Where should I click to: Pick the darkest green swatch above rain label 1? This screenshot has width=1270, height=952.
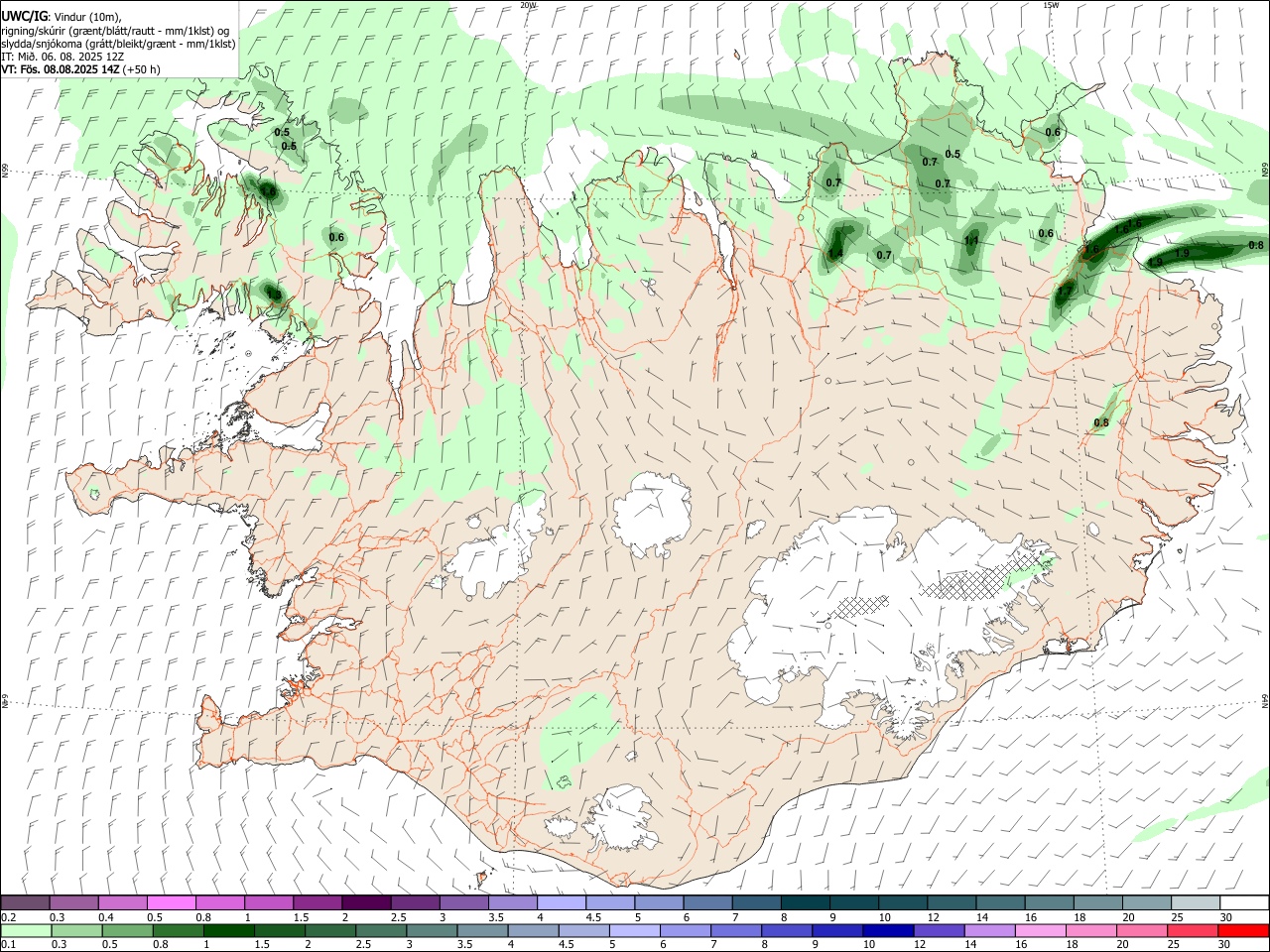pyautogui.click(x=228, y=930)
